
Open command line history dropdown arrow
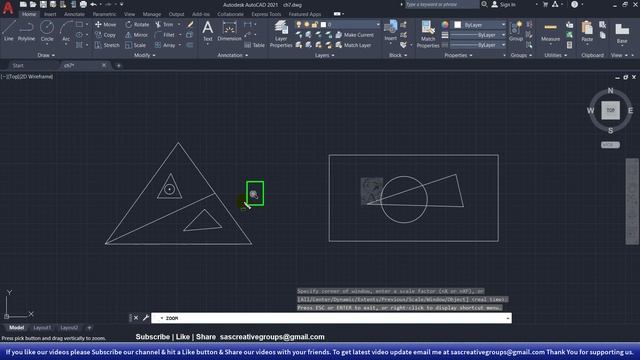[508, 318]
